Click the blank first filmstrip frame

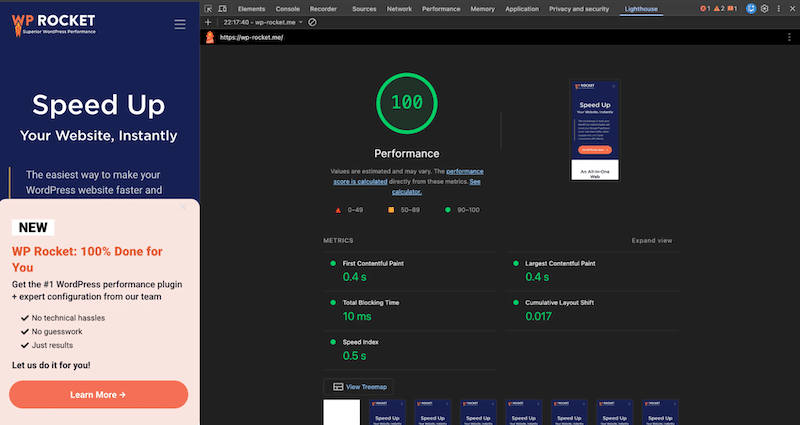342,412
